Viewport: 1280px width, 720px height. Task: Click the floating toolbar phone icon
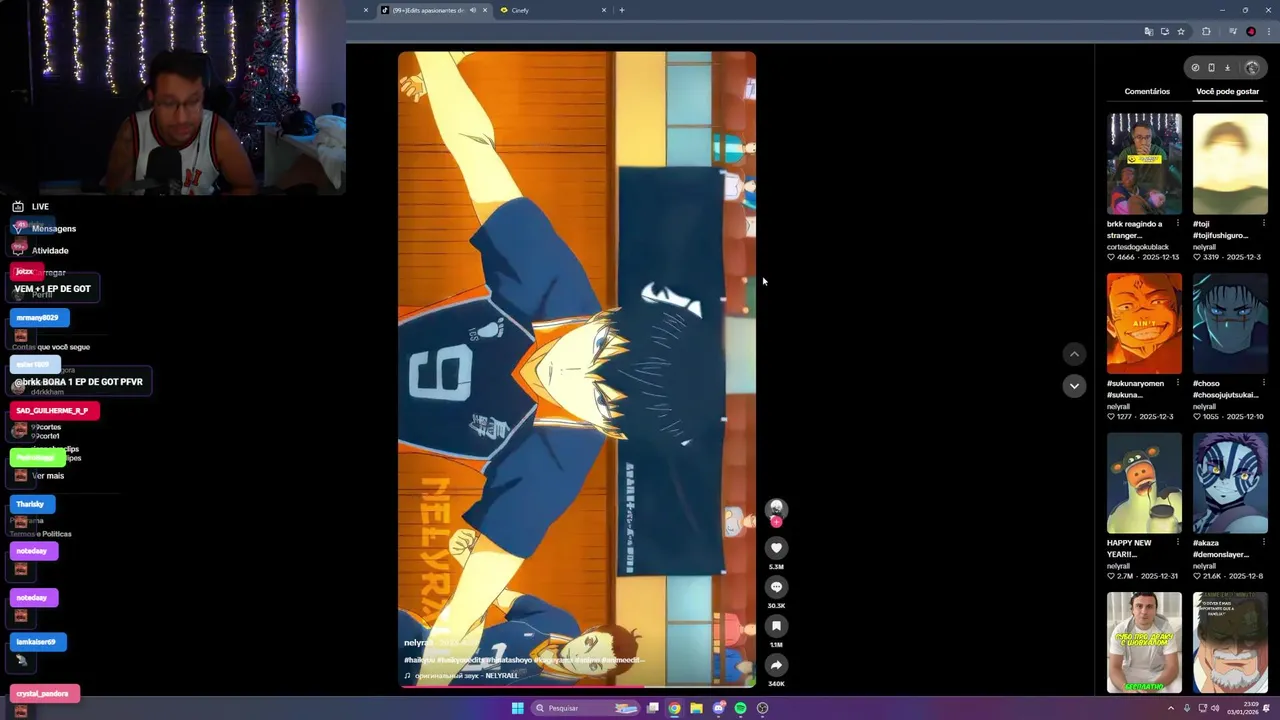point(1211,68)
